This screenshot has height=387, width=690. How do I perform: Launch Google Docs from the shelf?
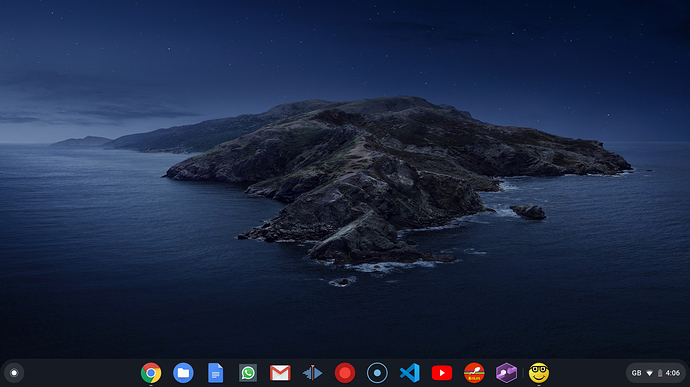[x=216, y=373]
